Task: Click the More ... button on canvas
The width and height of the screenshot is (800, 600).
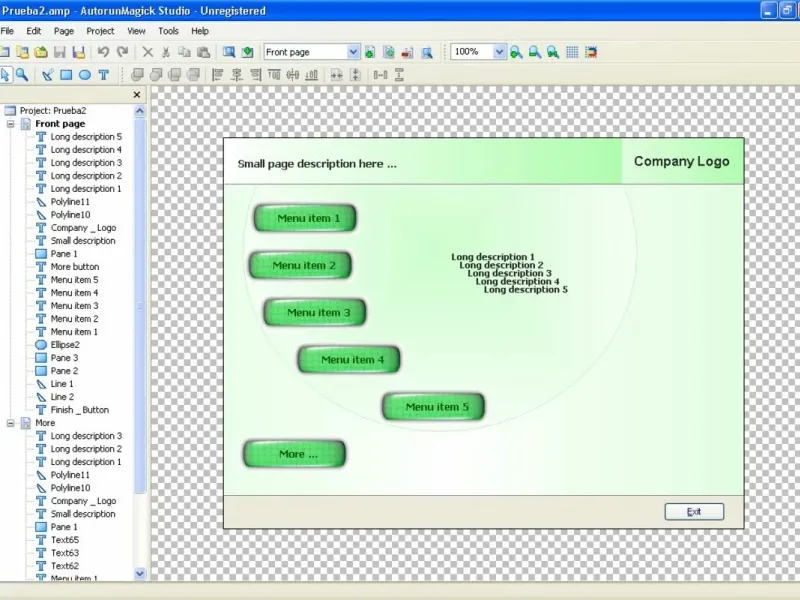Action: click(295, 454)
